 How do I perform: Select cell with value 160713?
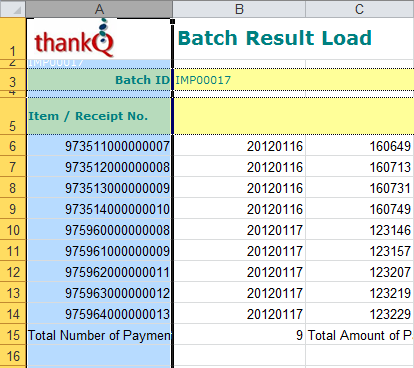click(360, 167)
